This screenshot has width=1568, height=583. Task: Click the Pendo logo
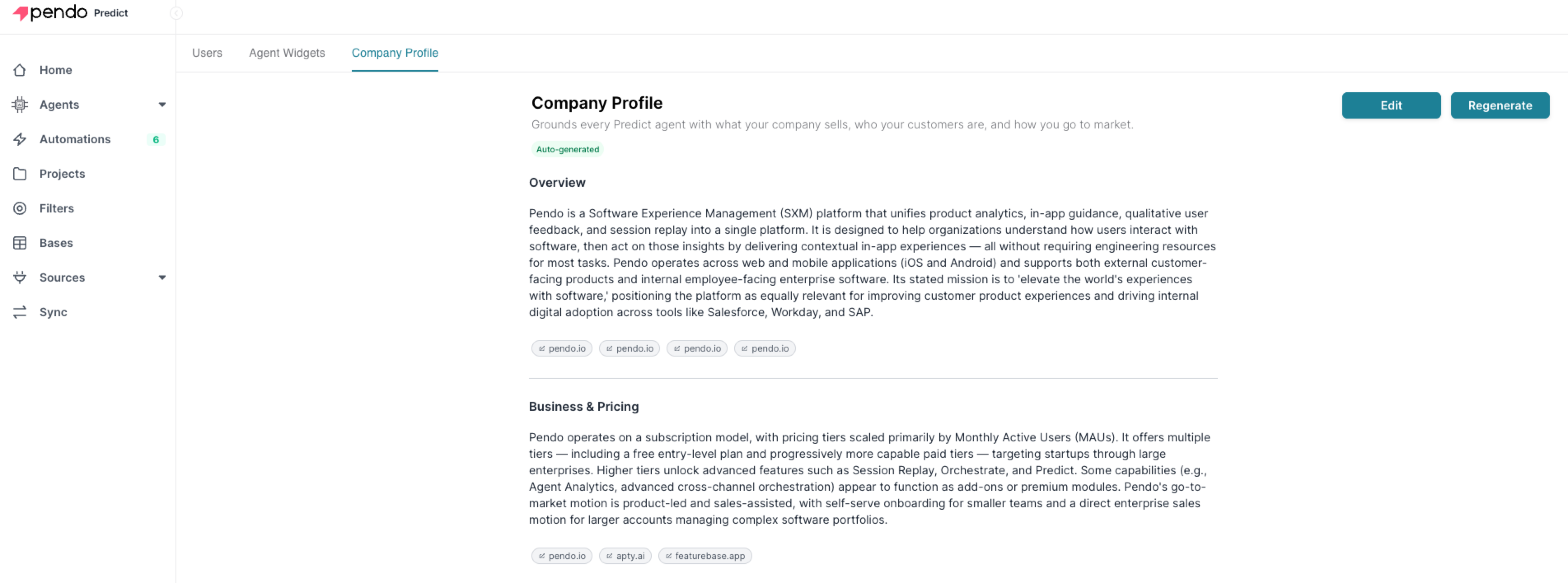(51, 13)
